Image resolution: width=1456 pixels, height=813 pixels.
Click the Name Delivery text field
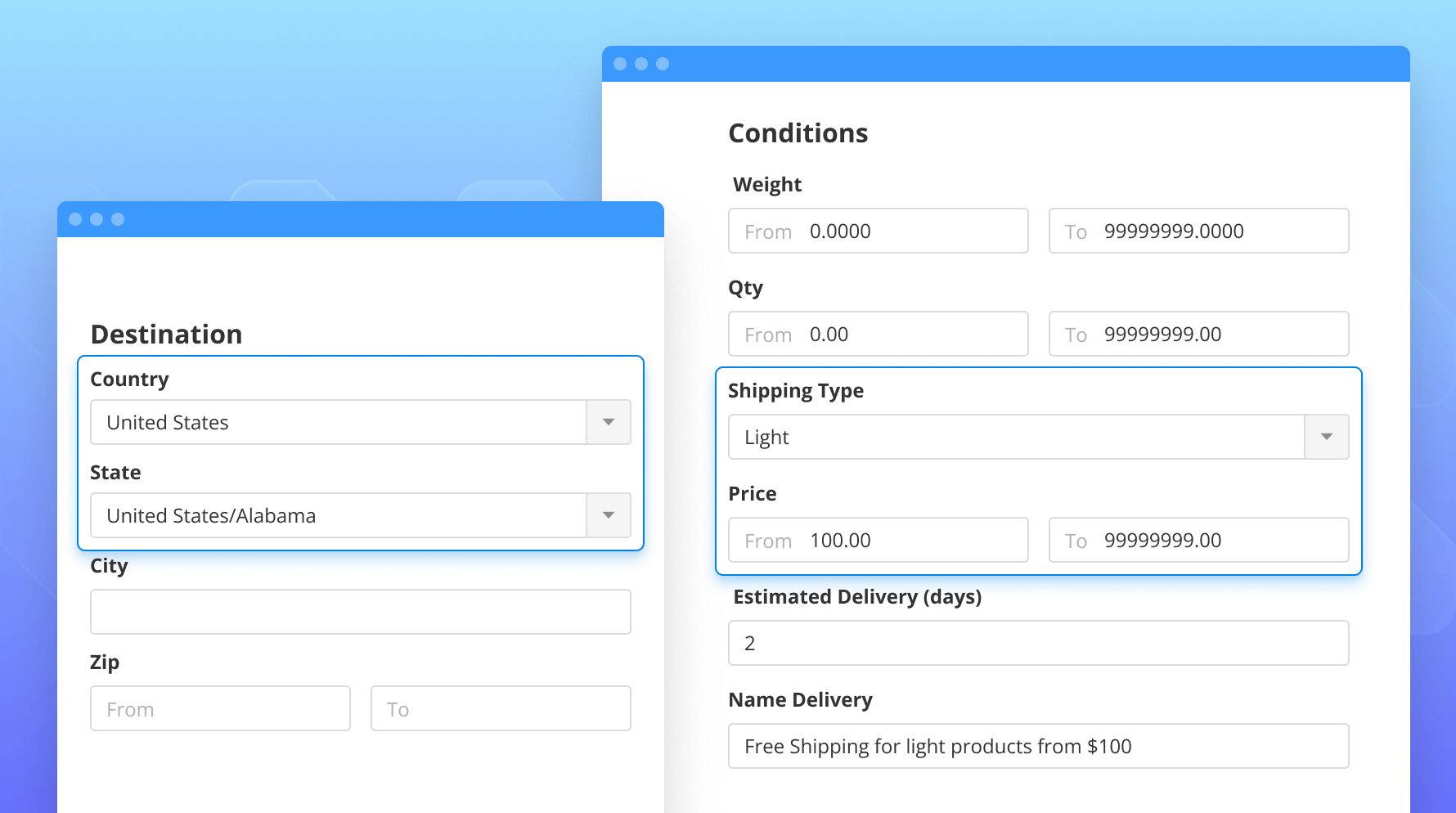pos(1038,746)
